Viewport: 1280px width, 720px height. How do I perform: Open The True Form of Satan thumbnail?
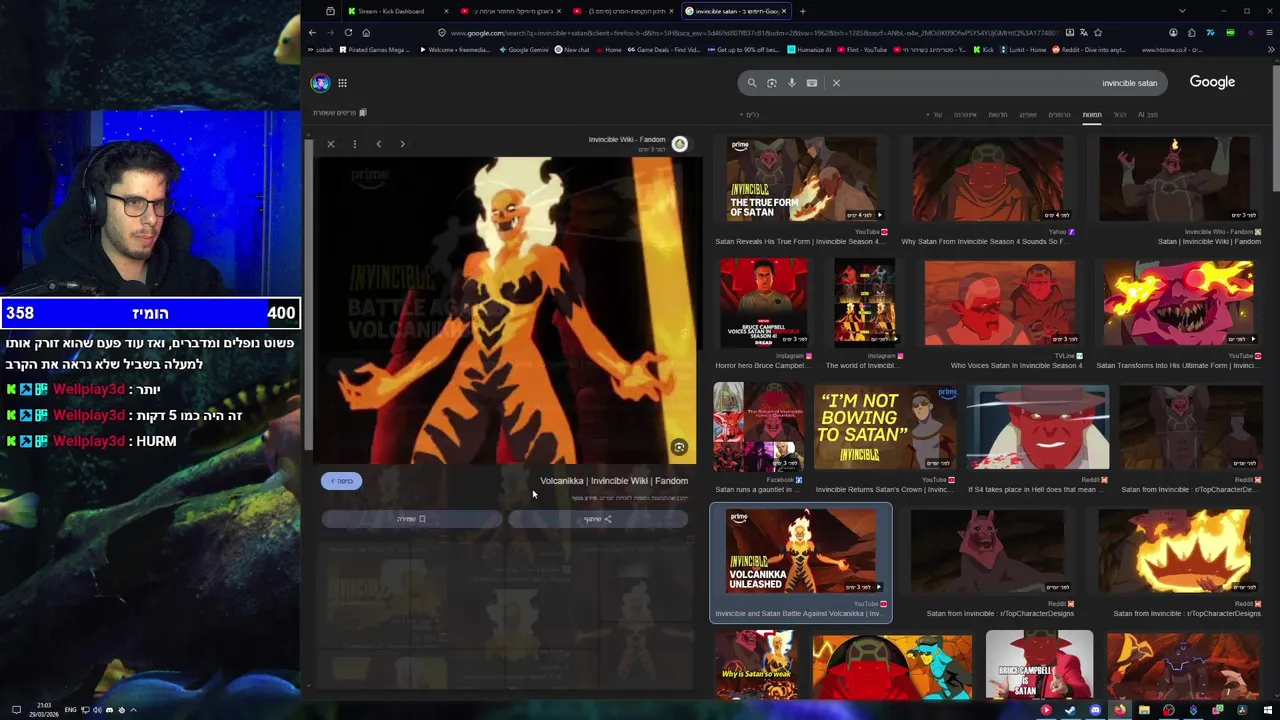[801, 180]
